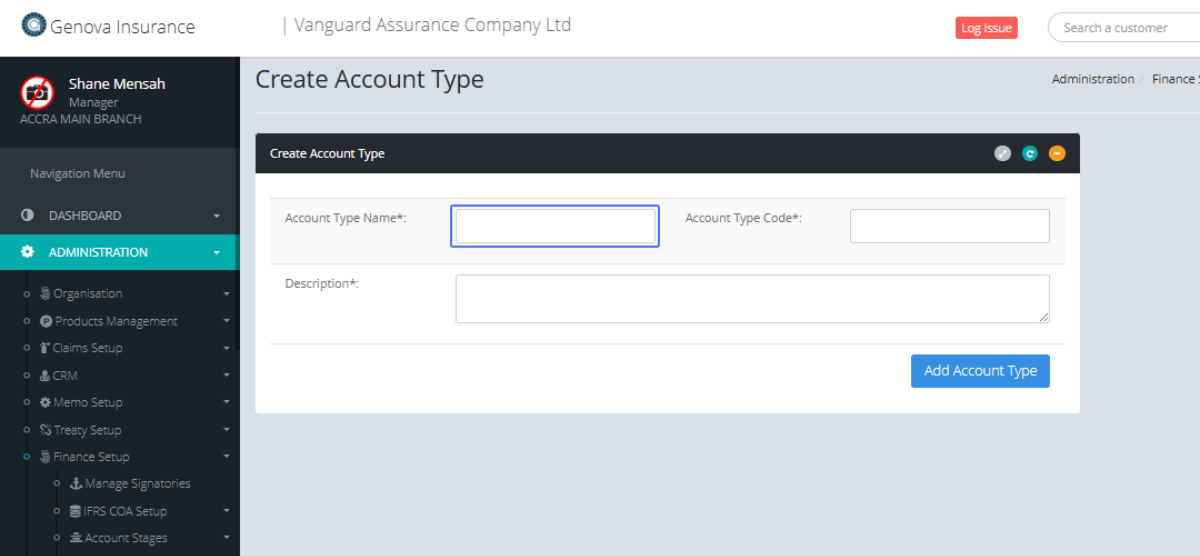Click the Account Type Code field
This screenshot has width=1200, height=556.
point(949,226)
